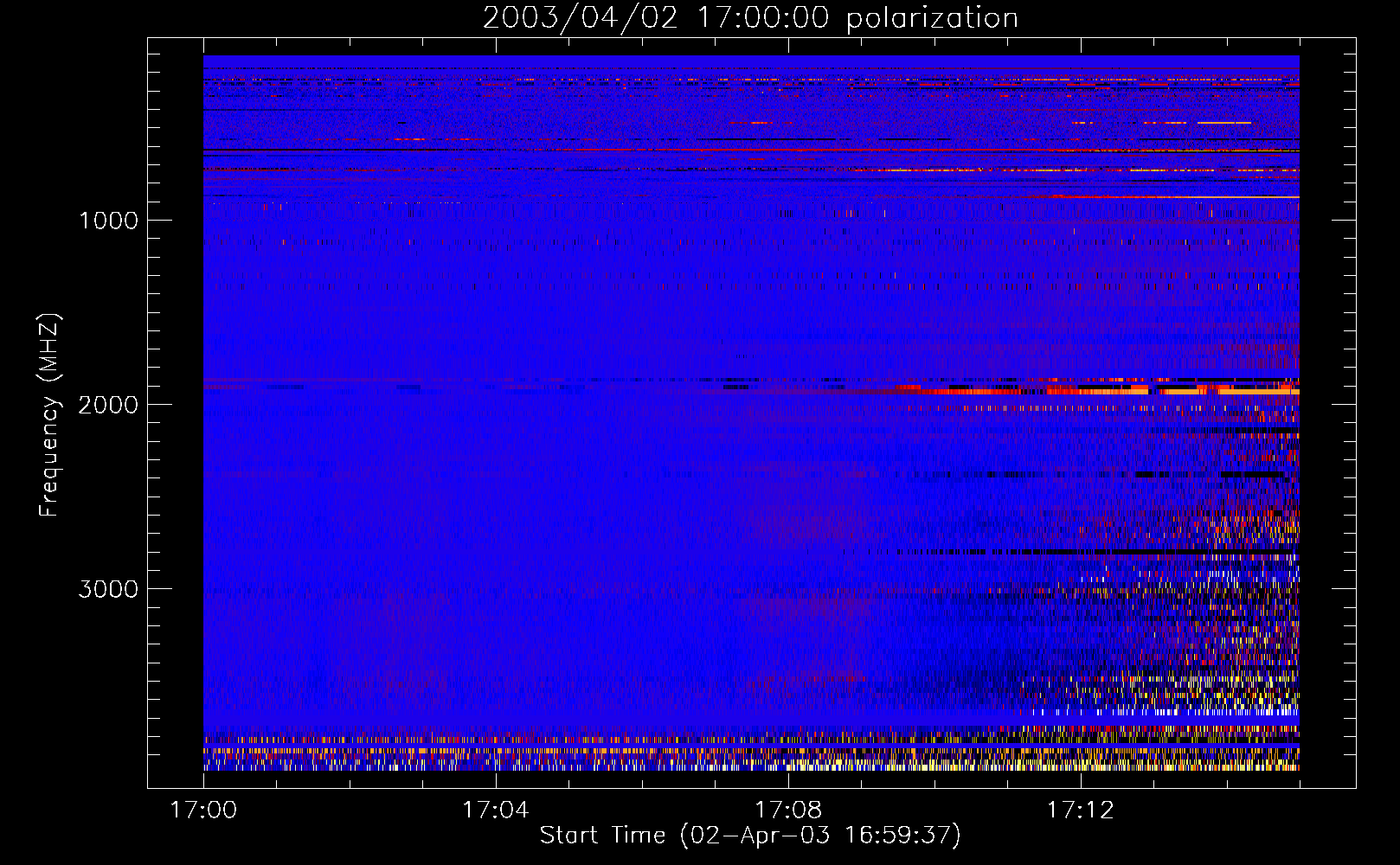Click the 'Start Time (02-Apr-03 16:59:37)' label

750,836
